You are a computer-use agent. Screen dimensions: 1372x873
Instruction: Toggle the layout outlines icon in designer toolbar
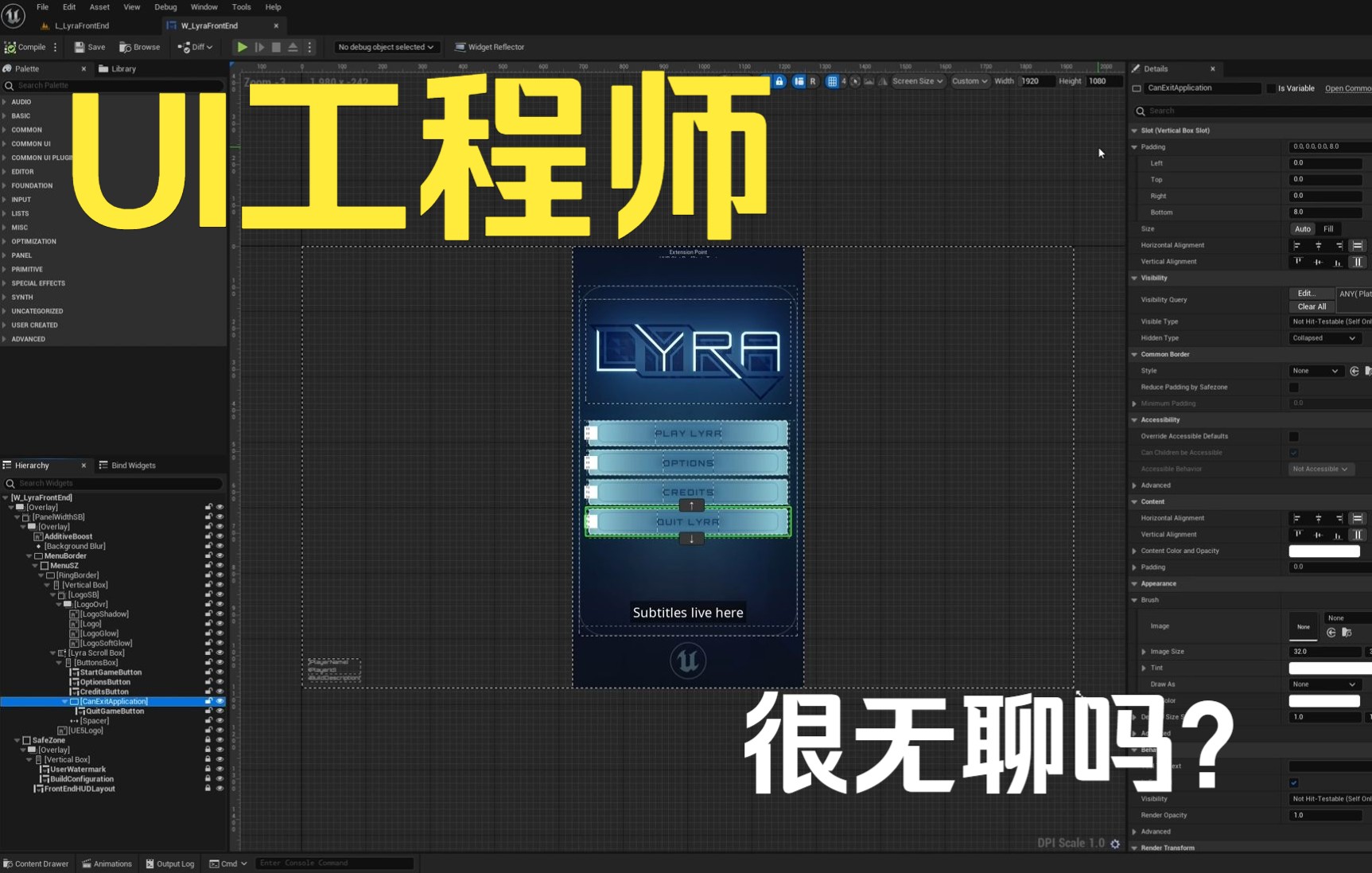point(799,81)
